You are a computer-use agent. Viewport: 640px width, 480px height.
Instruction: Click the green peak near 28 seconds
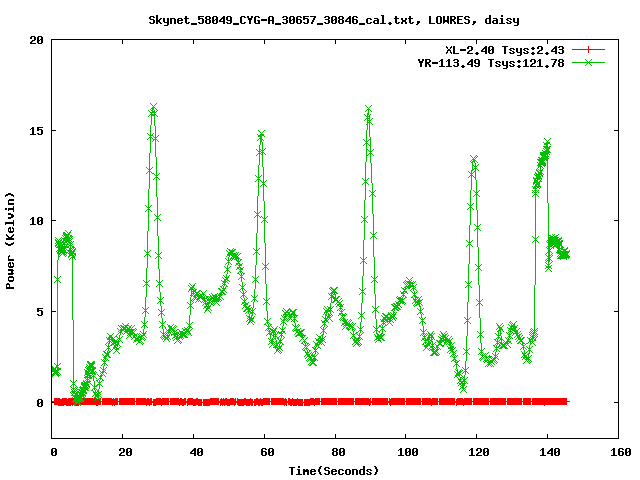pyautogui.click(x=153, y=108)
